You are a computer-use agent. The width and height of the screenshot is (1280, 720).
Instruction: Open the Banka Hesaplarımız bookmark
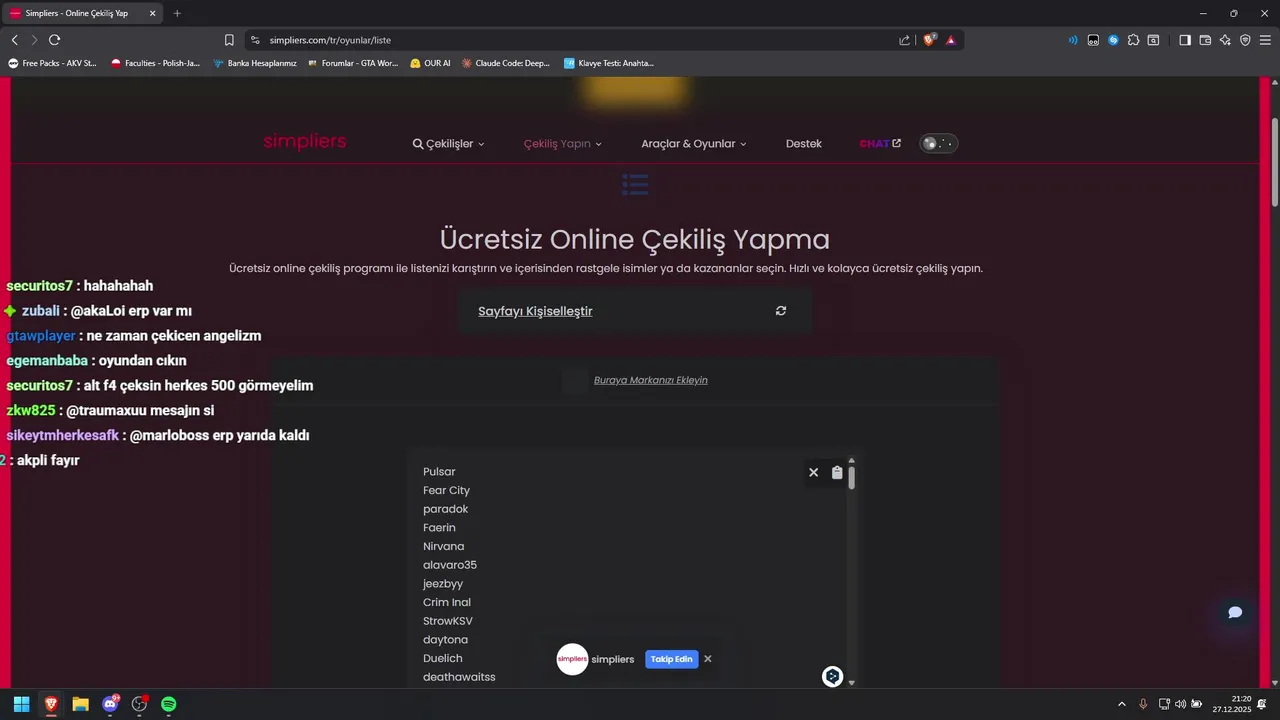255,63
